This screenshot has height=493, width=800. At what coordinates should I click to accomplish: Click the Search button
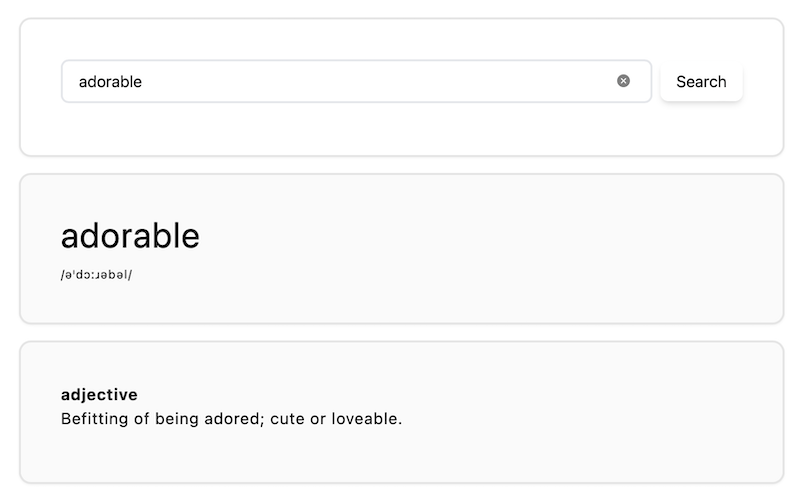[x=701, y=82]
